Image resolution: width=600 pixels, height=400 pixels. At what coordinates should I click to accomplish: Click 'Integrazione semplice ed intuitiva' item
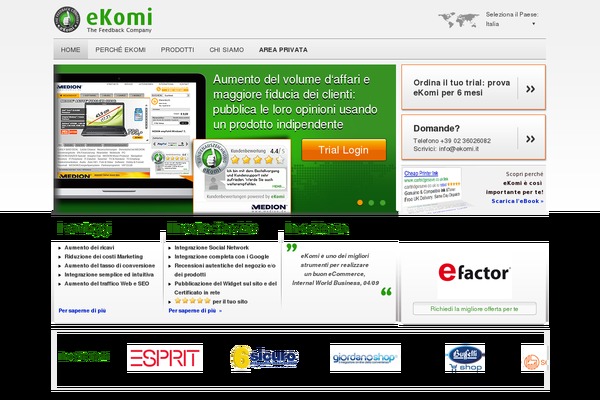click(x=109, y=274)
